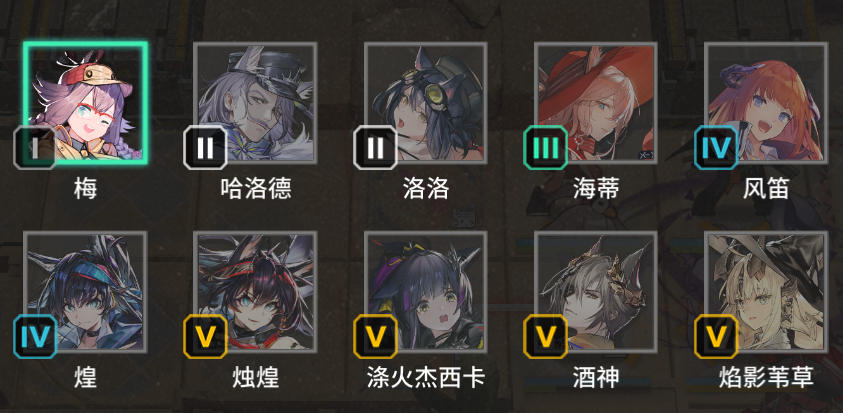
Task: Click the yellow tier V badge on 烛煌
Action: [205, 337]
